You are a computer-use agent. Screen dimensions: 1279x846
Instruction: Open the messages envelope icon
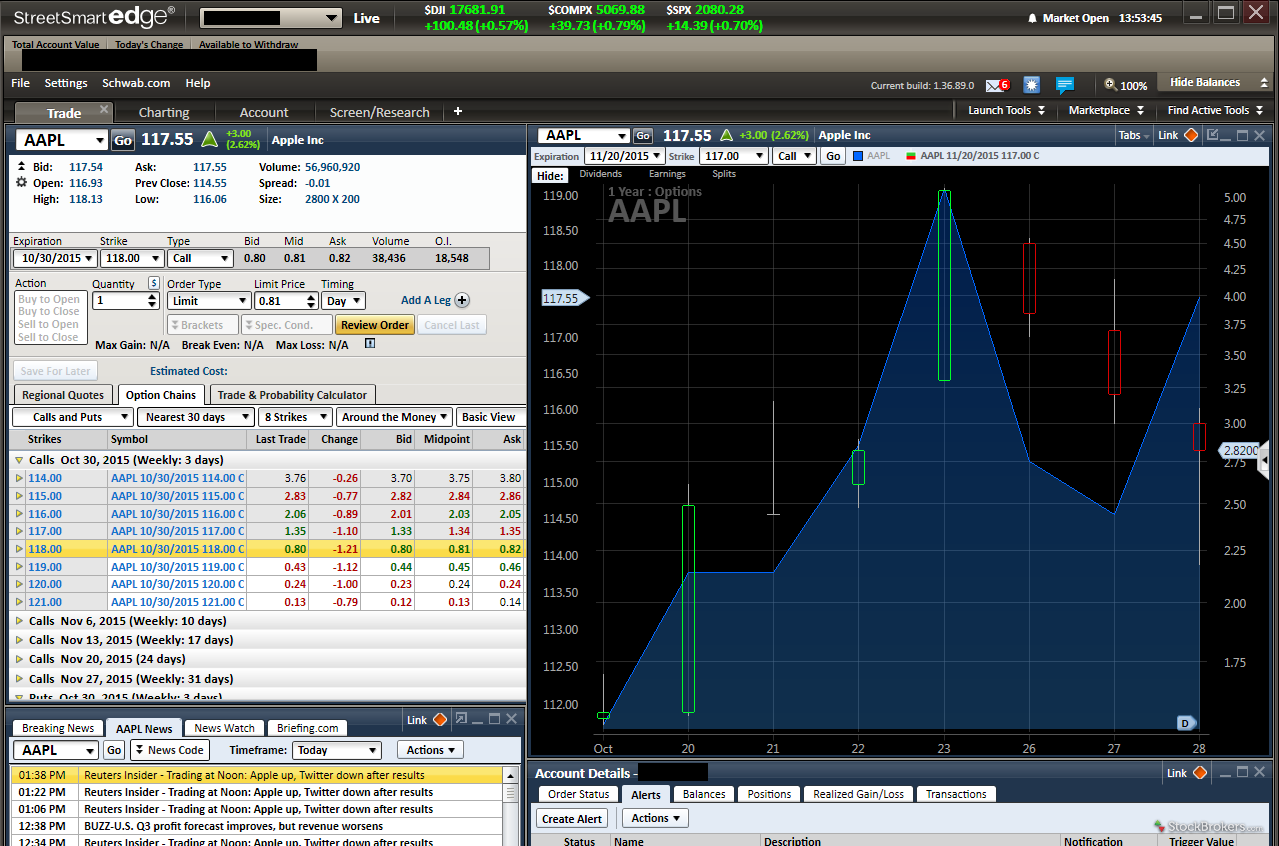click(x=995, y=85)
